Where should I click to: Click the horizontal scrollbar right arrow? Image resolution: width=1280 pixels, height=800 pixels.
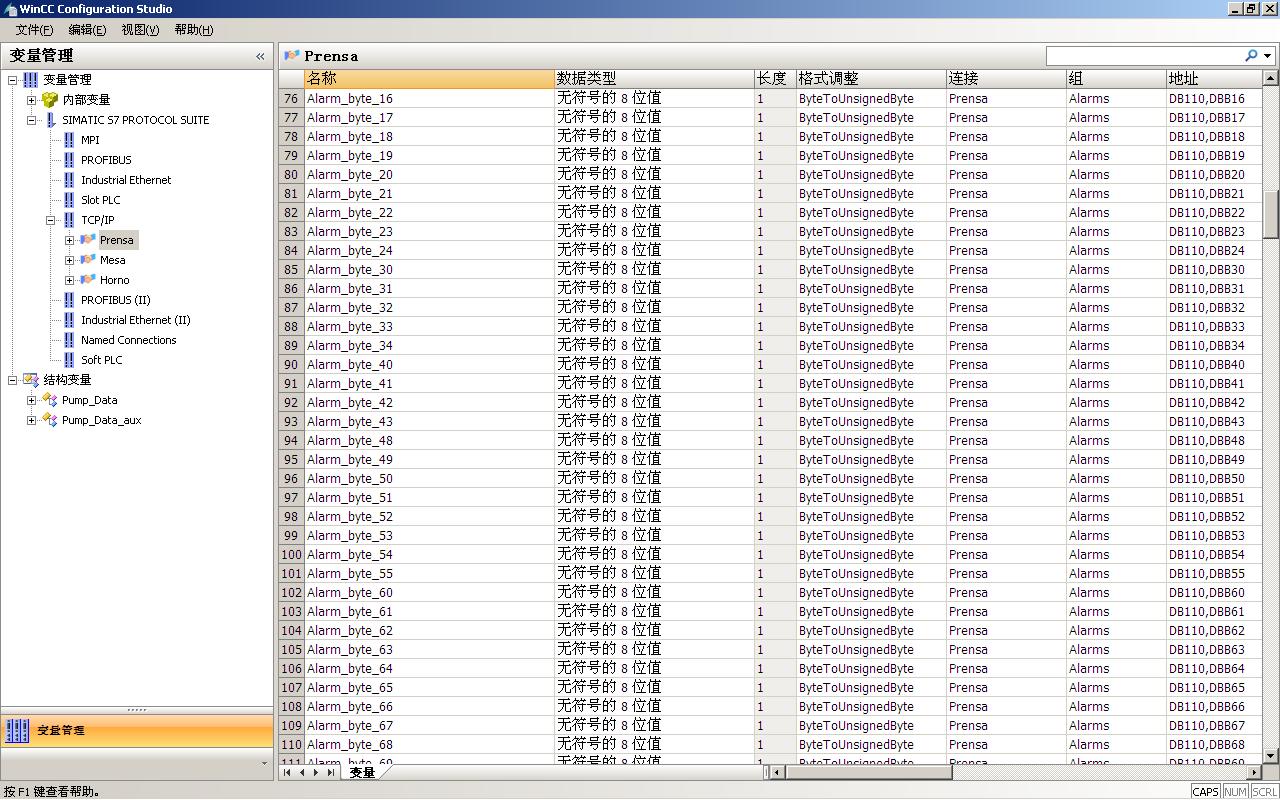1256,772
